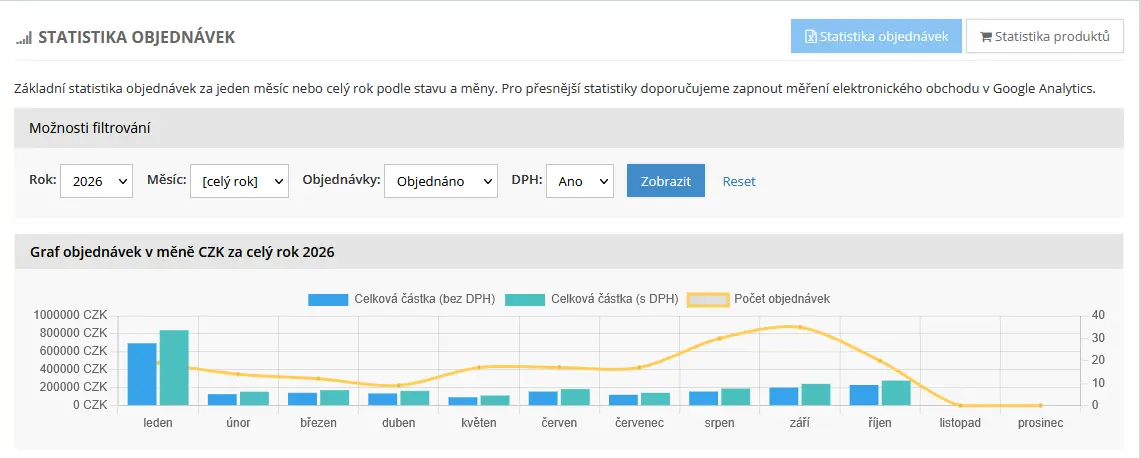
Task: Click the spreadsheet icon in the Statistika objednávek button
Action: pyautogui.click(x=811, y=36)
